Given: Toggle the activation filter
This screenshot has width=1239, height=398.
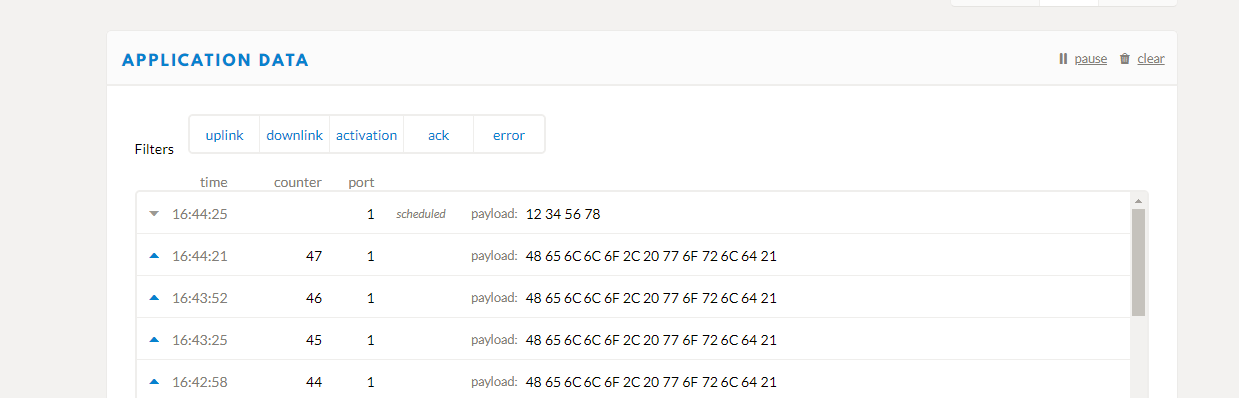Looking at the screenshot, I should 366,135.
